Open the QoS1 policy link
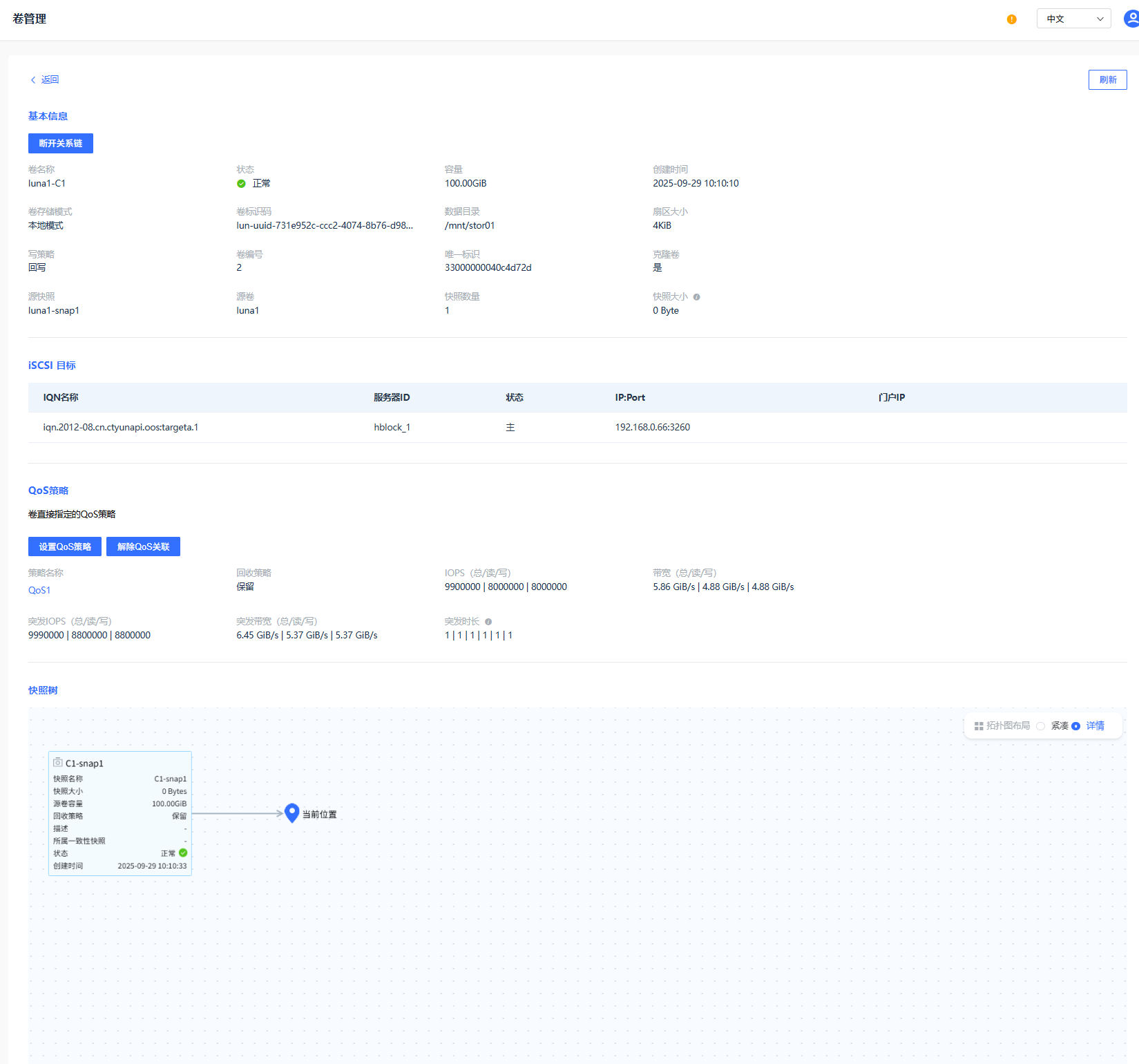The height and width of the screenshot is (1064, 1139). (x=39, y=590)
